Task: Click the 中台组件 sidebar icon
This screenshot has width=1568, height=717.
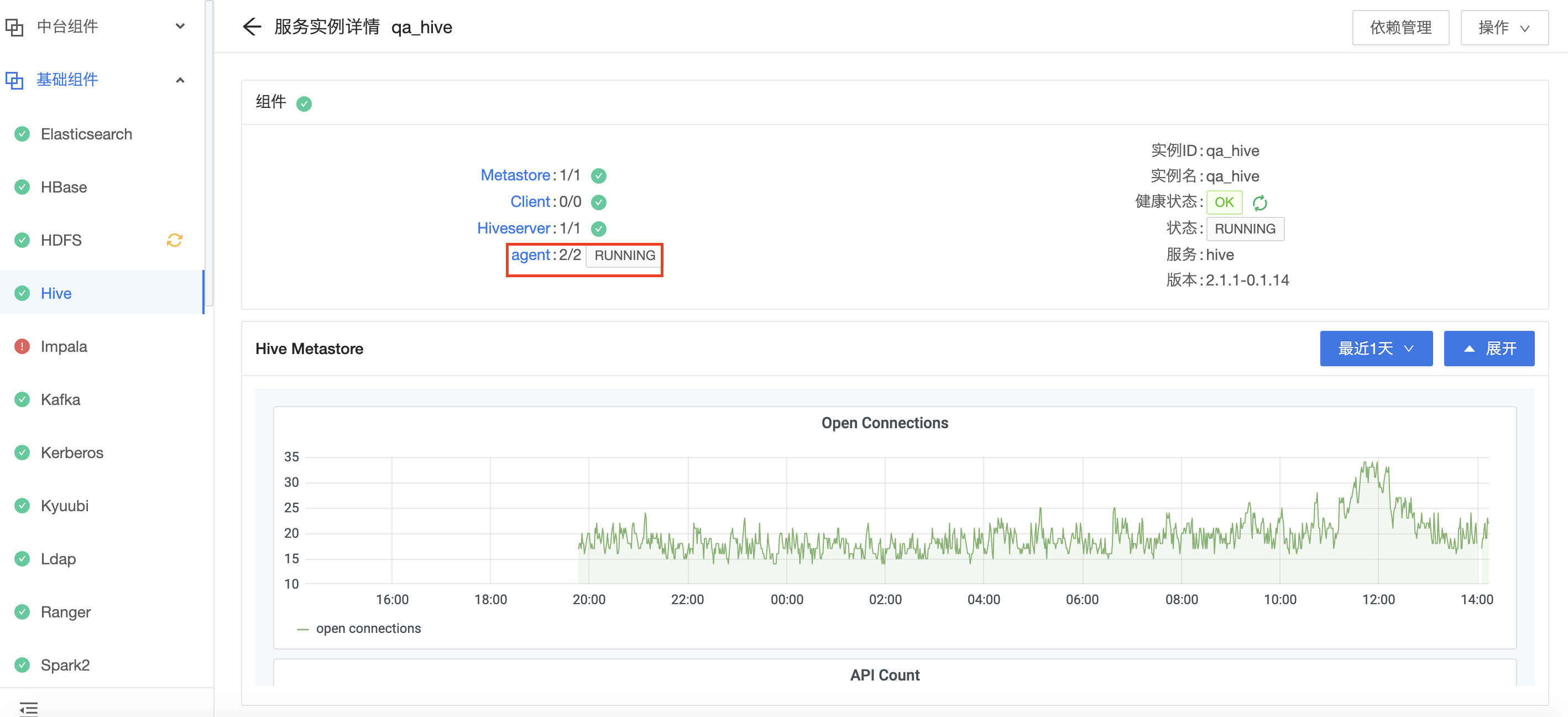Action: pyautogui.click(x=14, y=26)
